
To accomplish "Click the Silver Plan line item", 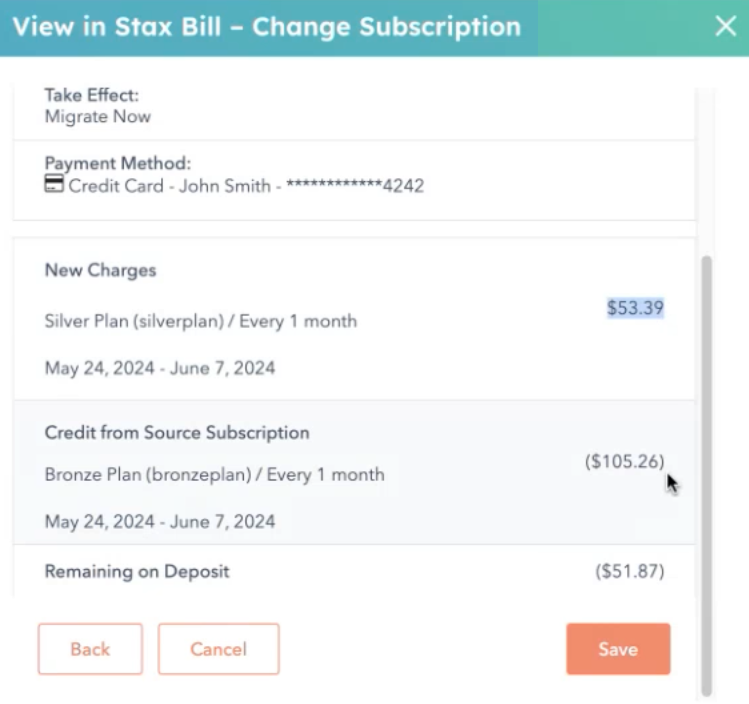I will pyautogui.click(x=201, y=321).
